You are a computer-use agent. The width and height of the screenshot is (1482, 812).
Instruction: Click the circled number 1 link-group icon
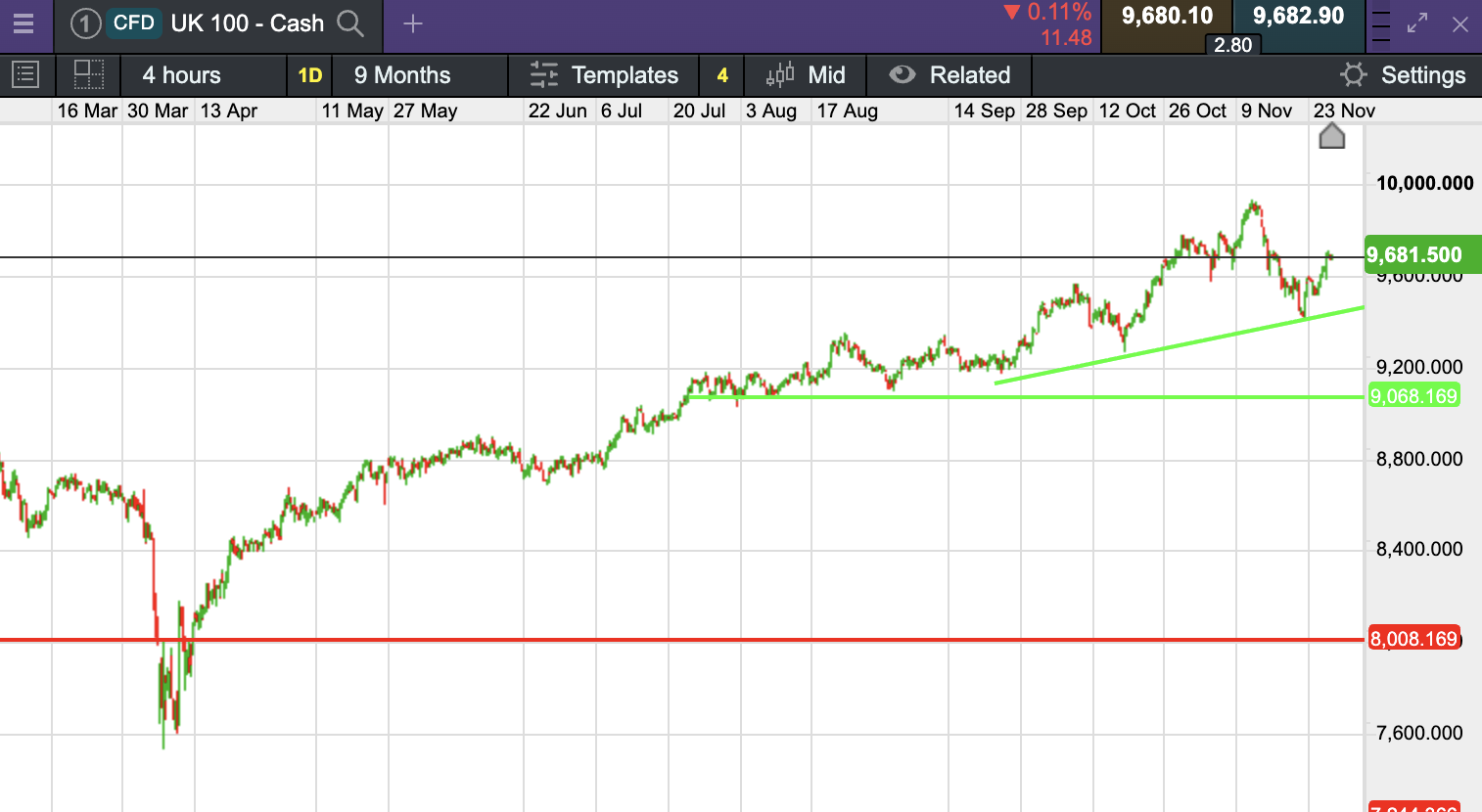[85, 23]
